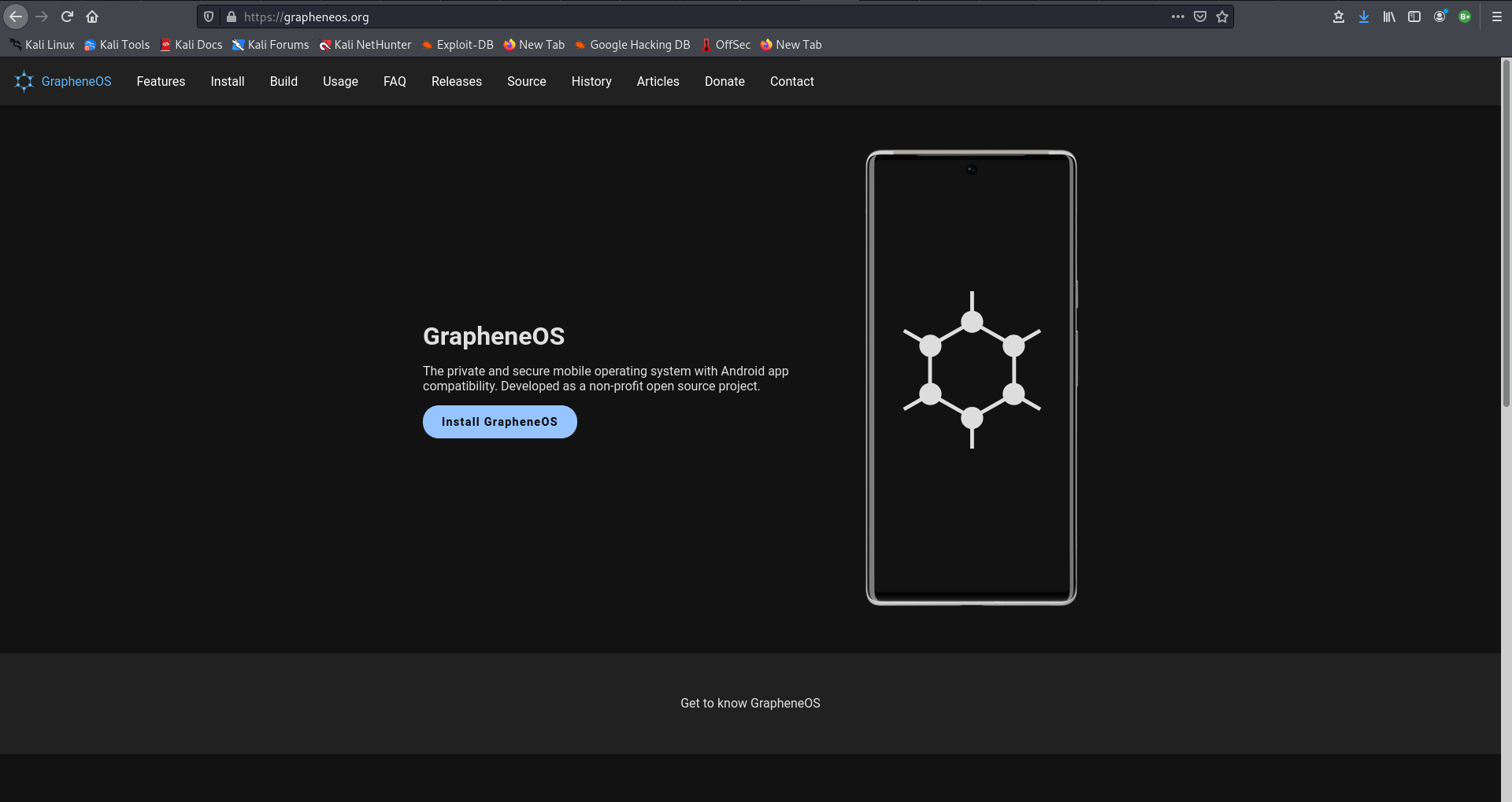
Task: Open Firefox account avatar icon
Action: [x=1440, y=17]
